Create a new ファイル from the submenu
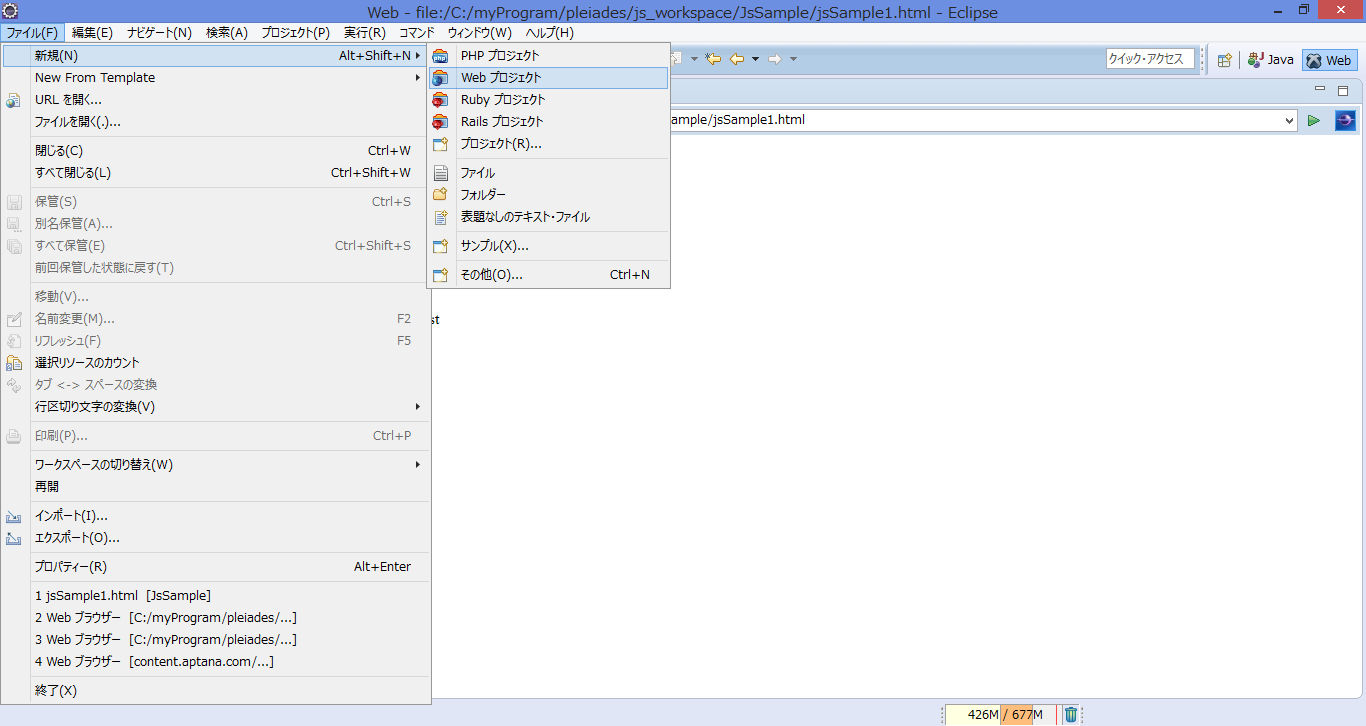Image resolution: width=1366 pixels, height=726 pixels. [x=548, y=173]
